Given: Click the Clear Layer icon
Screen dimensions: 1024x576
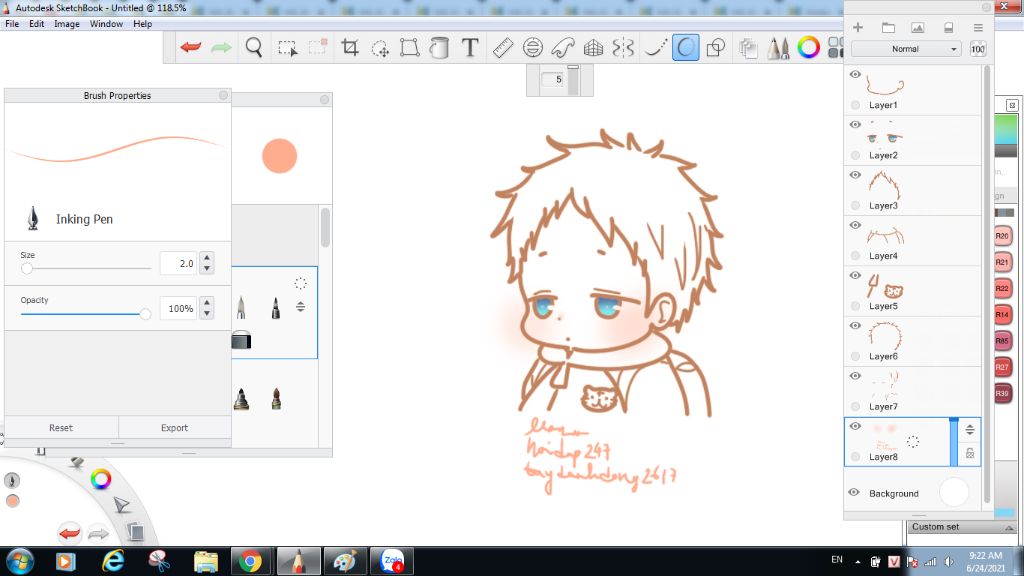Looking at the screenshot, I should [x=948, y=27].
